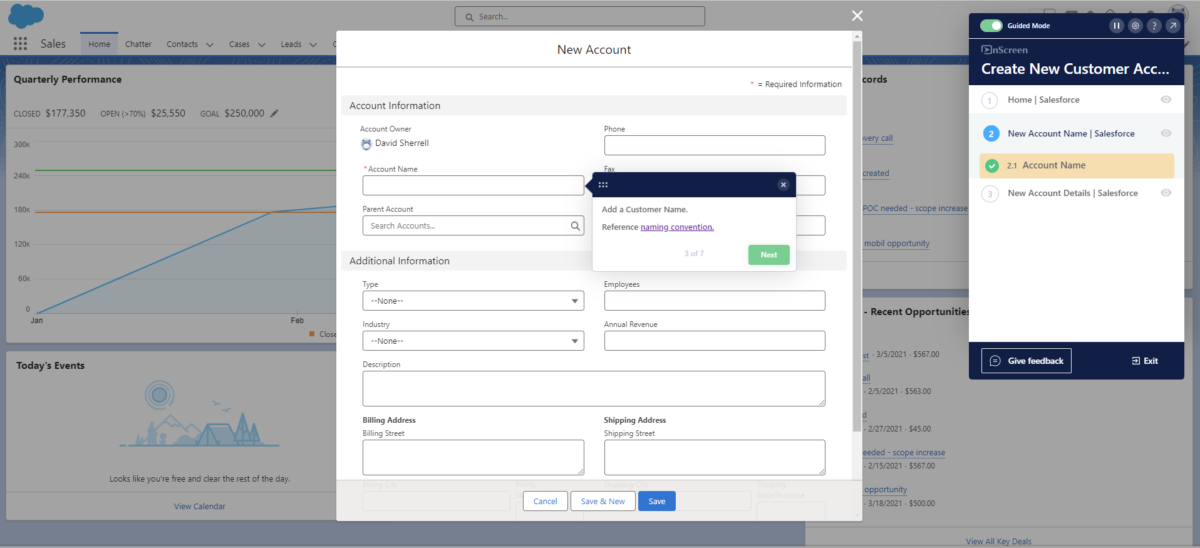Click the Parent Account search field

[x=473, y=226]
